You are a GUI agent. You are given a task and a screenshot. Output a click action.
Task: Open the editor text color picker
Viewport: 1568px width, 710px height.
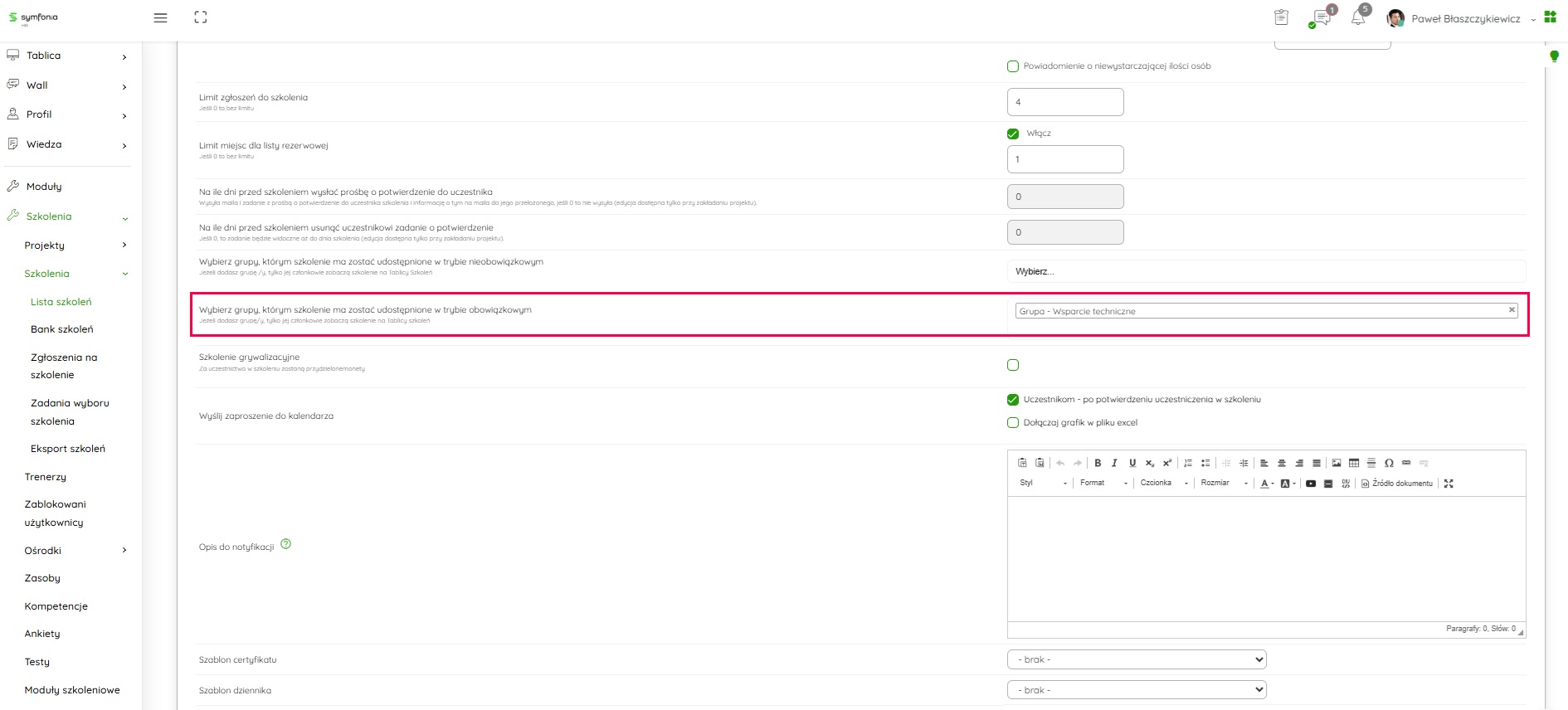tap(1266, 483)
